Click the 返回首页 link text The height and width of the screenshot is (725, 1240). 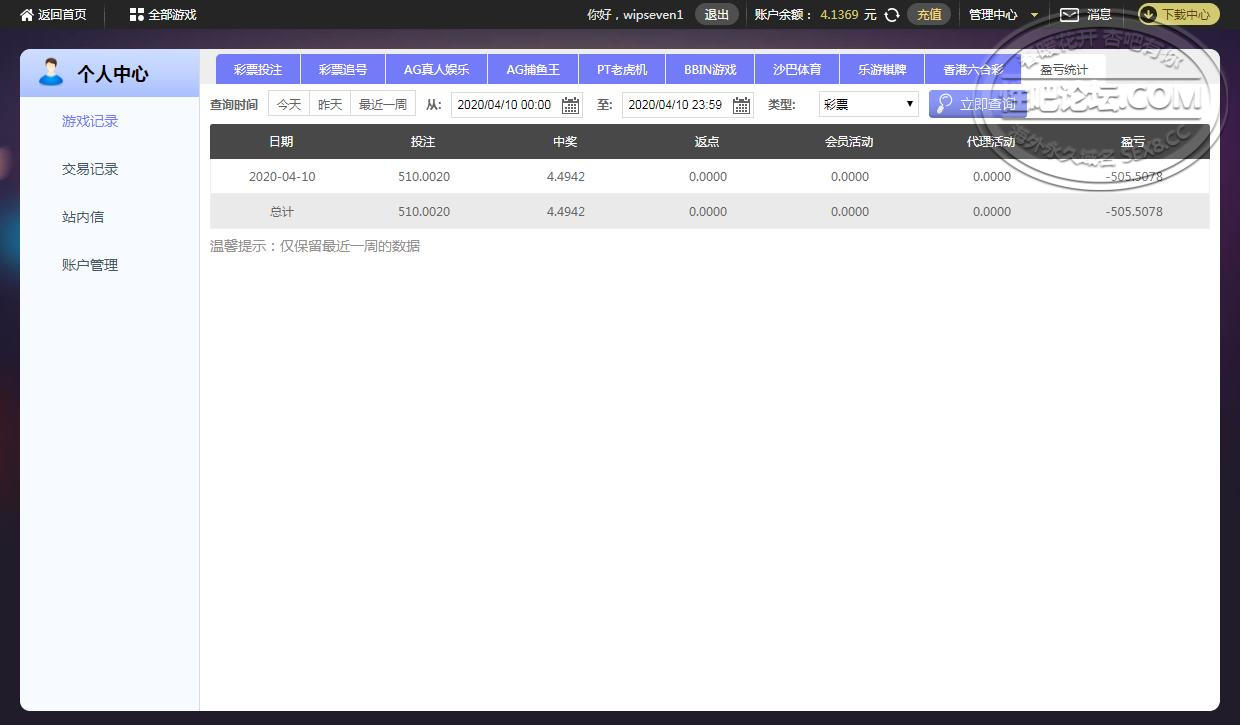coord(62,15)
